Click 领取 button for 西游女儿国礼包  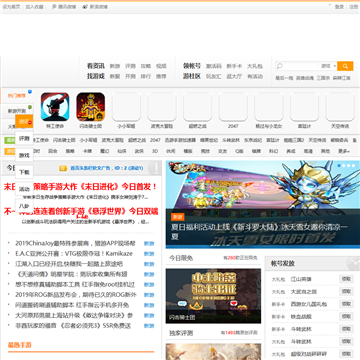pos(346,304)
